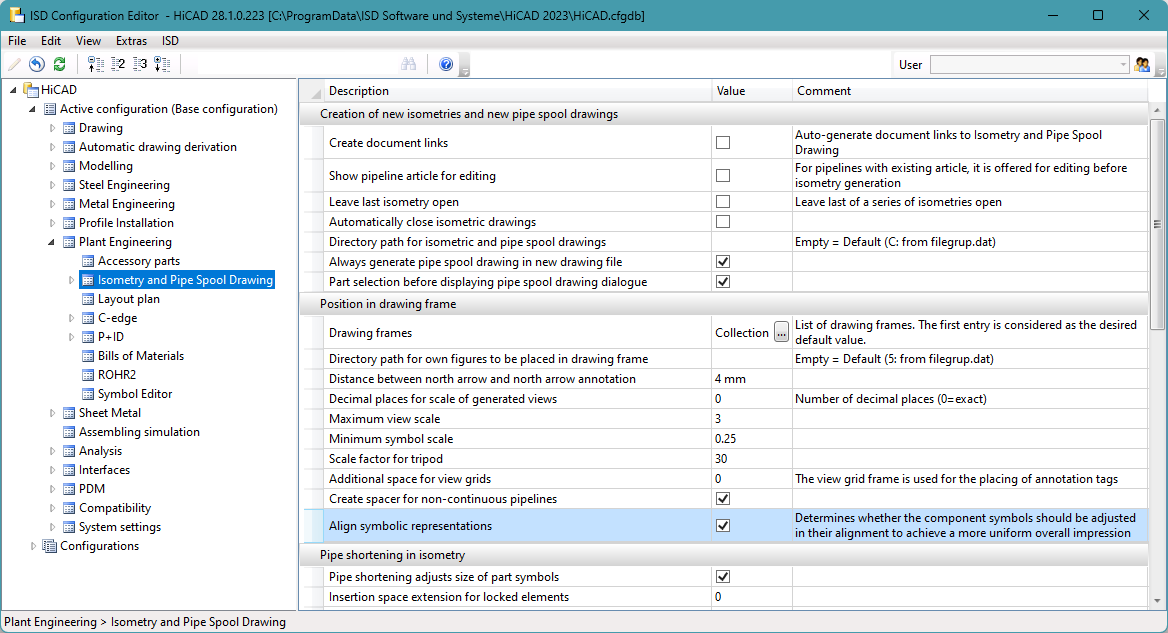Image resolution: width=1168 pixels, height=633 pixels.
Task: Click the Active configuration node icon
Action: (x=50, y=109)
